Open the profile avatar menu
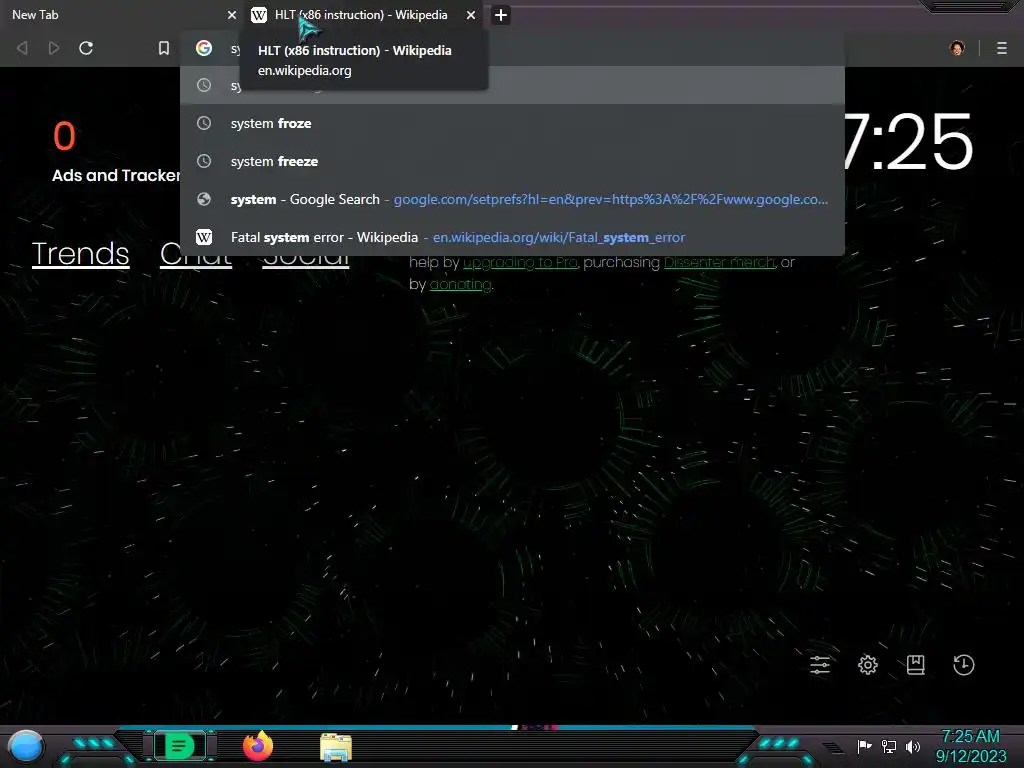1024x768 pixels. point(957,48)
